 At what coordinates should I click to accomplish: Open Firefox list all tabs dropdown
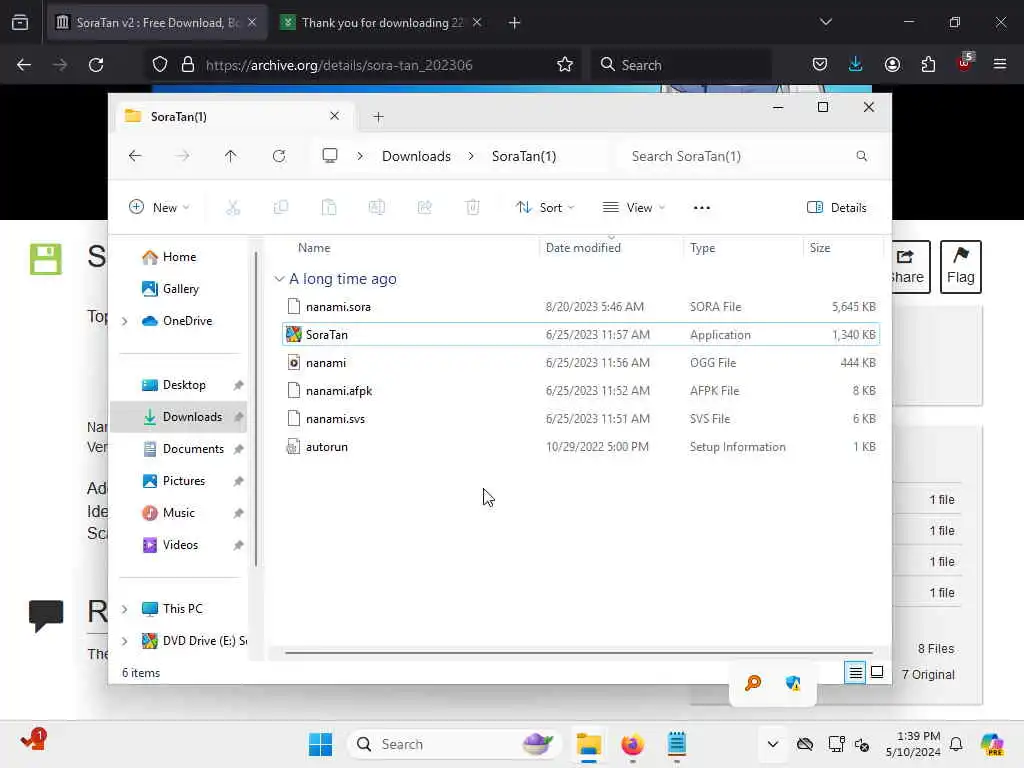(x=825, y=22)
